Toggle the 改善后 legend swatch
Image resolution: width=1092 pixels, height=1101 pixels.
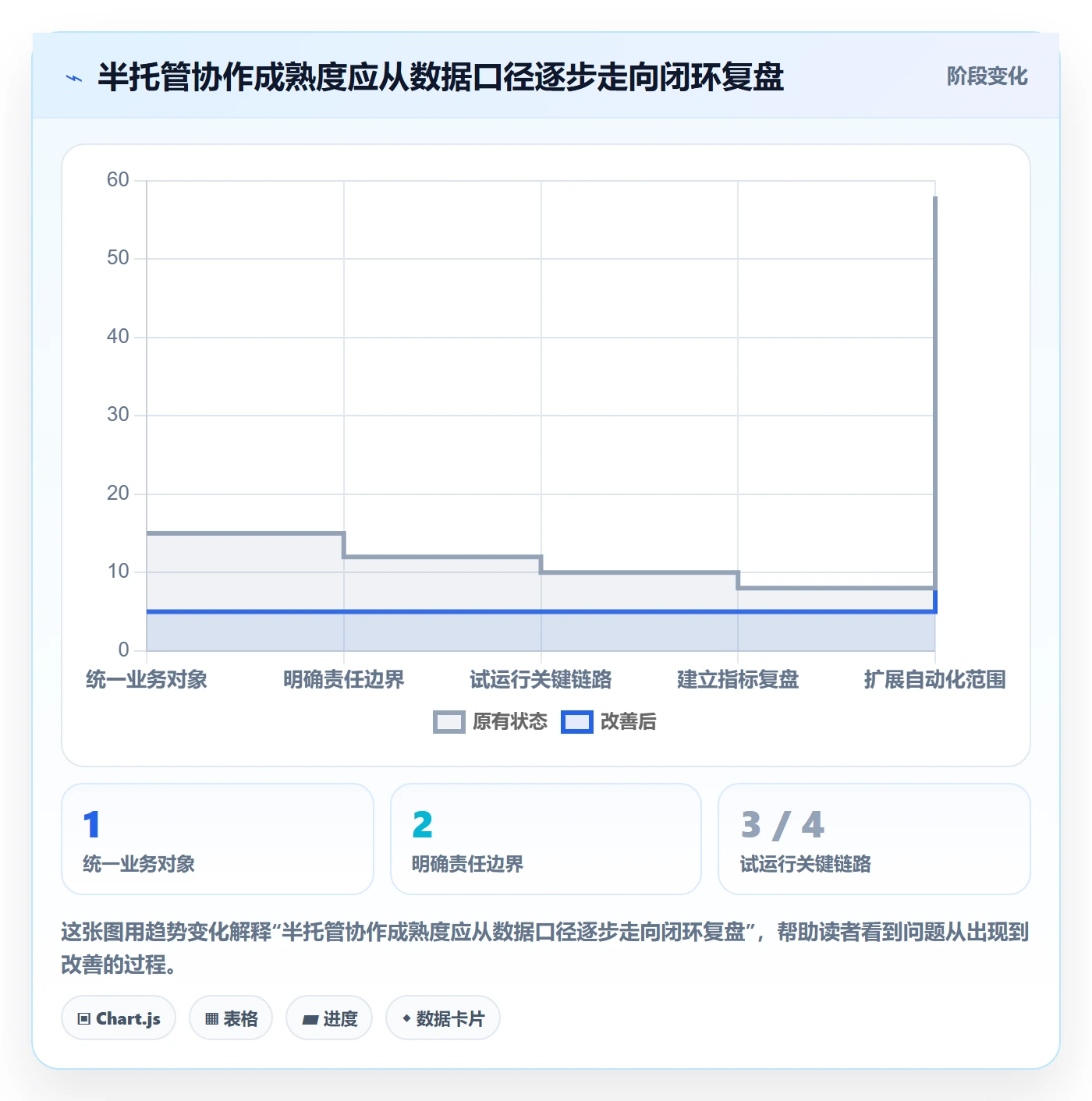coord(576,722)
